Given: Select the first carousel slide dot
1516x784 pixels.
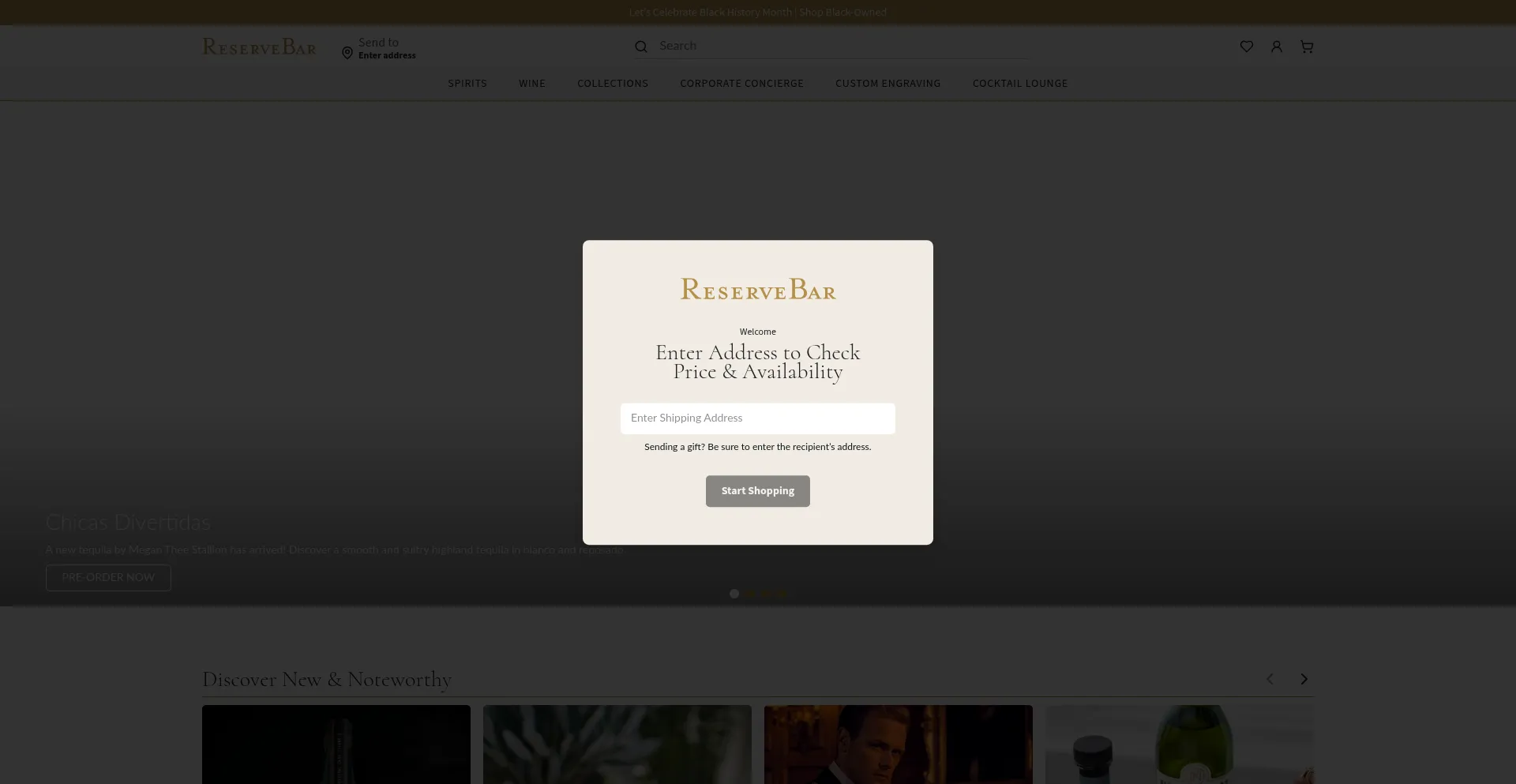Looking at the screenshot, I should tap(734, 594).
